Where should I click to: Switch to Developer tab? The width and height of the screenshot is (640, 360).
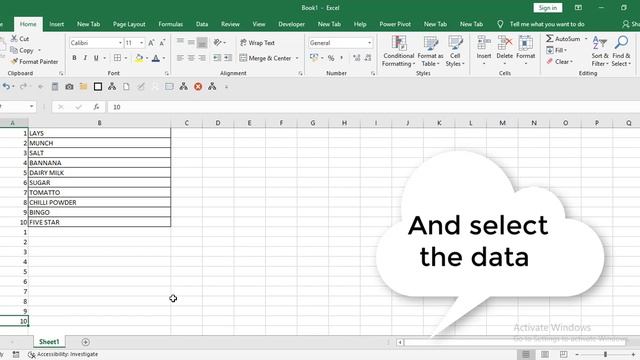tap(291, 24)
